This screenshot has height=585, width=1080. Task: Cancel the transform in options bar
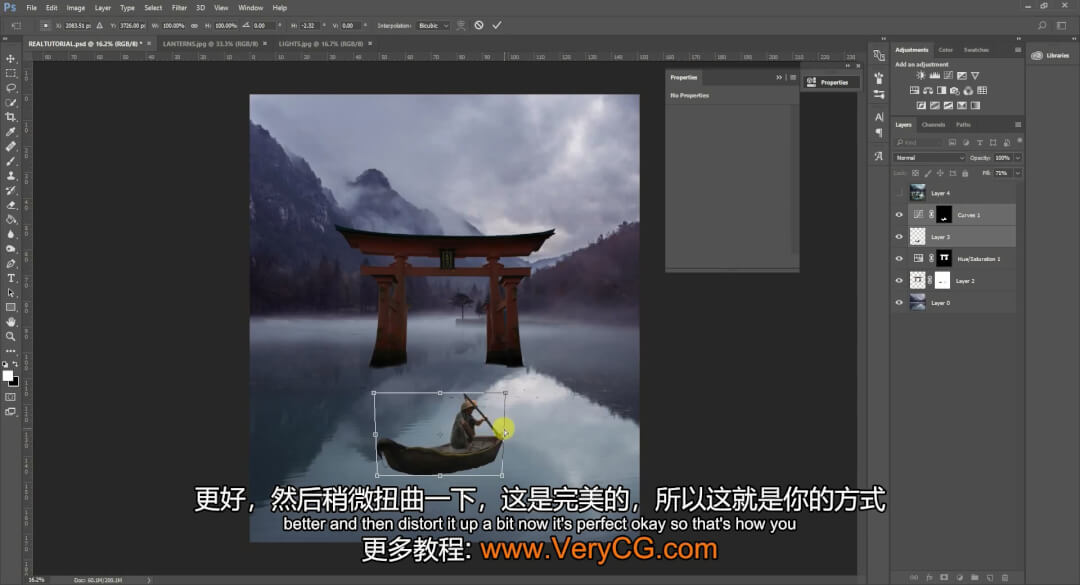[479, 25]
